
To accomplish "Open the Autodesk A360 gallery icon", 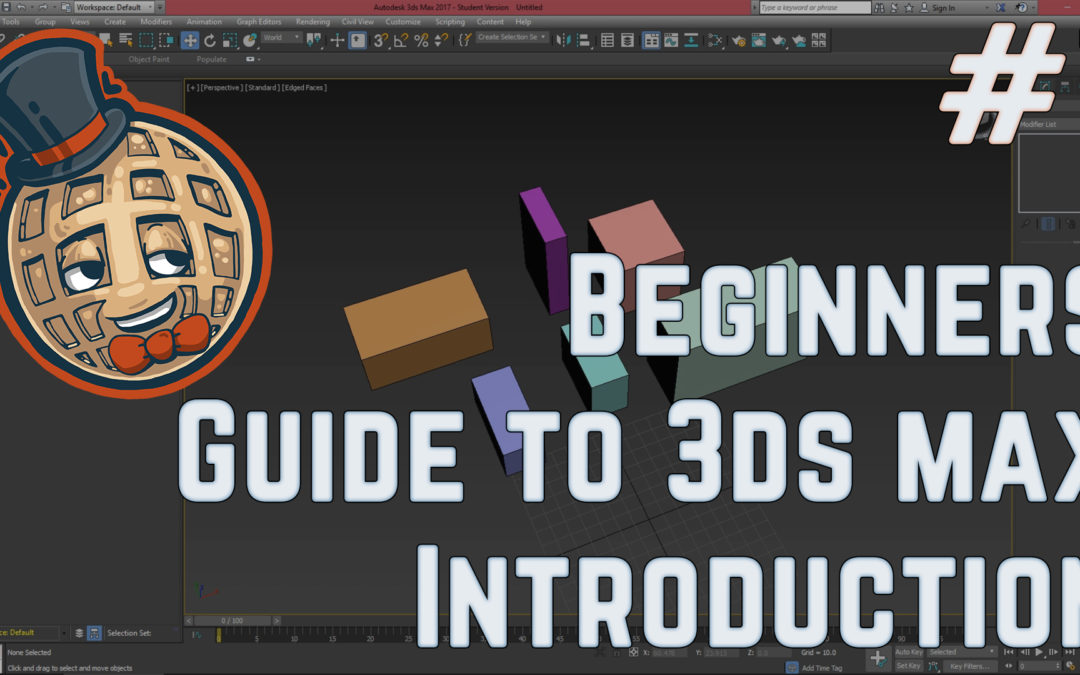I will (x=818, y=40).
